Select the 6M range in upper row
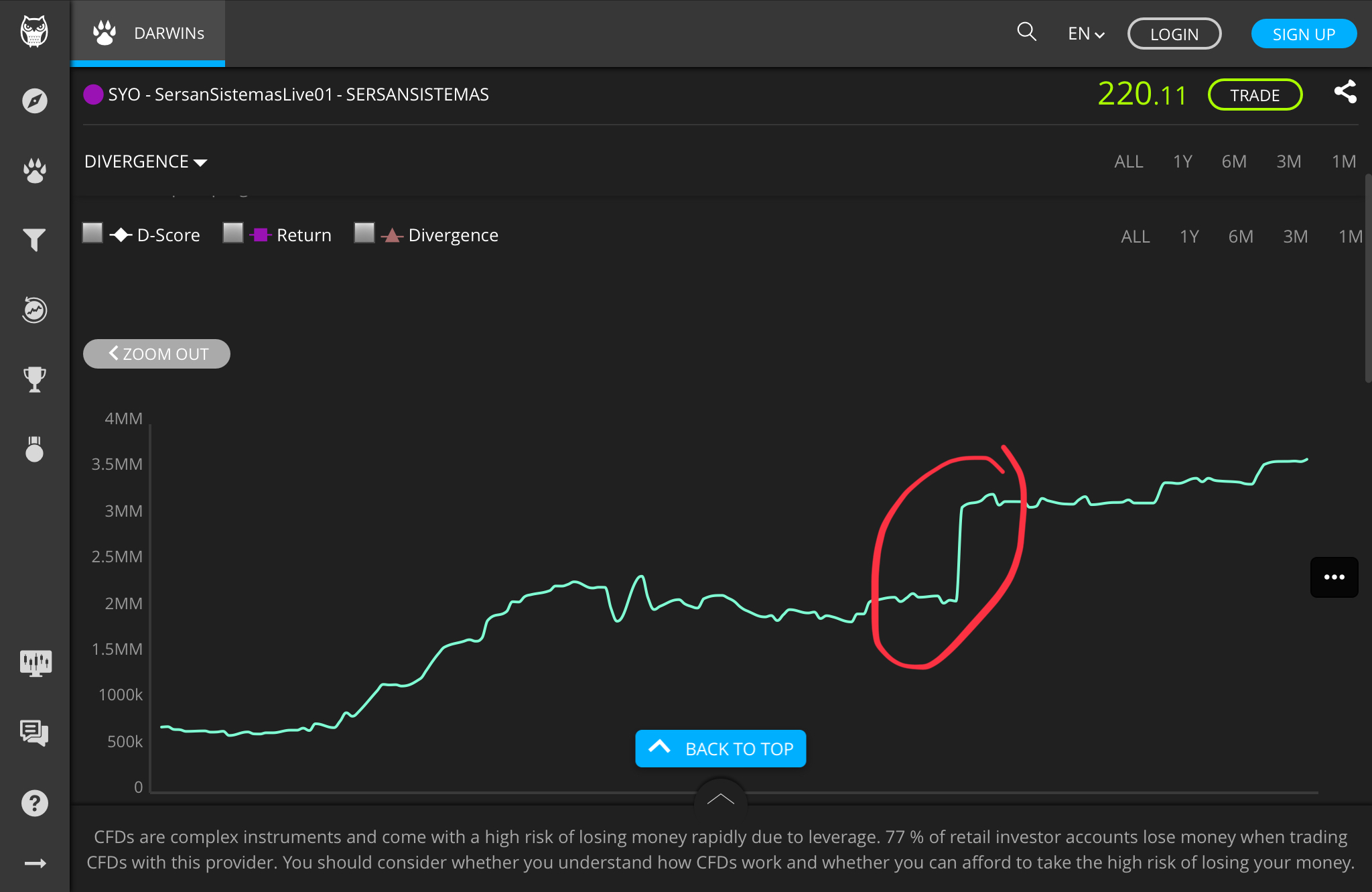The height and width of the screenshot is (892, 1372). pos(1234,162)
